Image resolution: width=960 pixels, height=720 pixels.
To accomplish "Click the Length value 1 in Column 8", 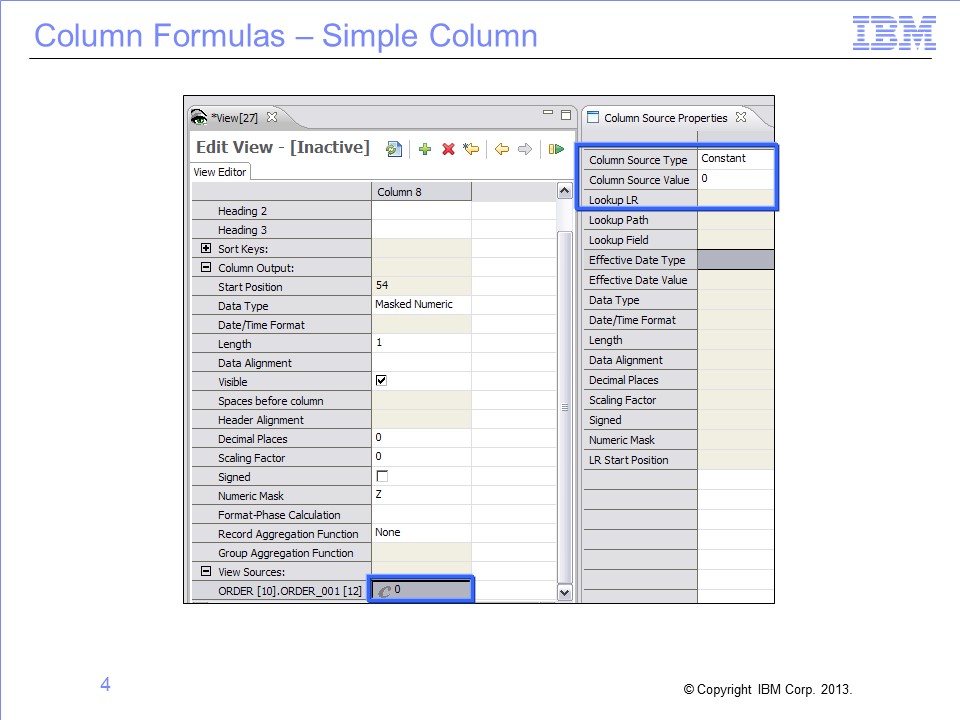I will [x=421, y=343].
